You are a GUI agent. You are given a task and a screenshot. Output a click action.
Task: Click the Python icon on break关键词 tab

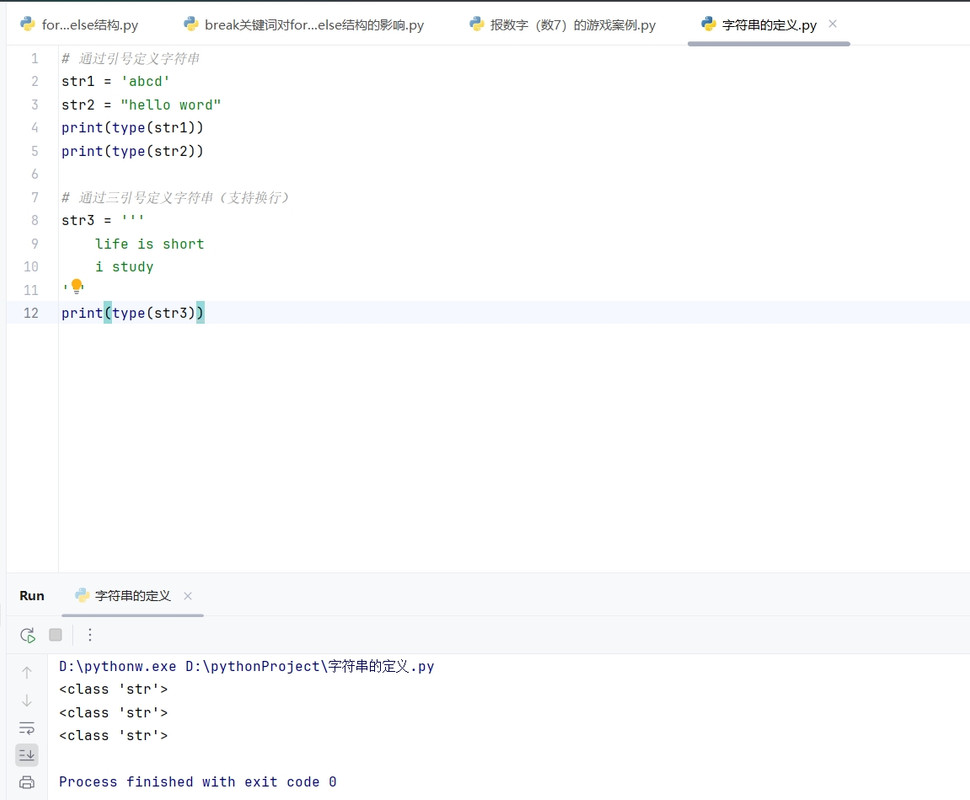point(191,24)
